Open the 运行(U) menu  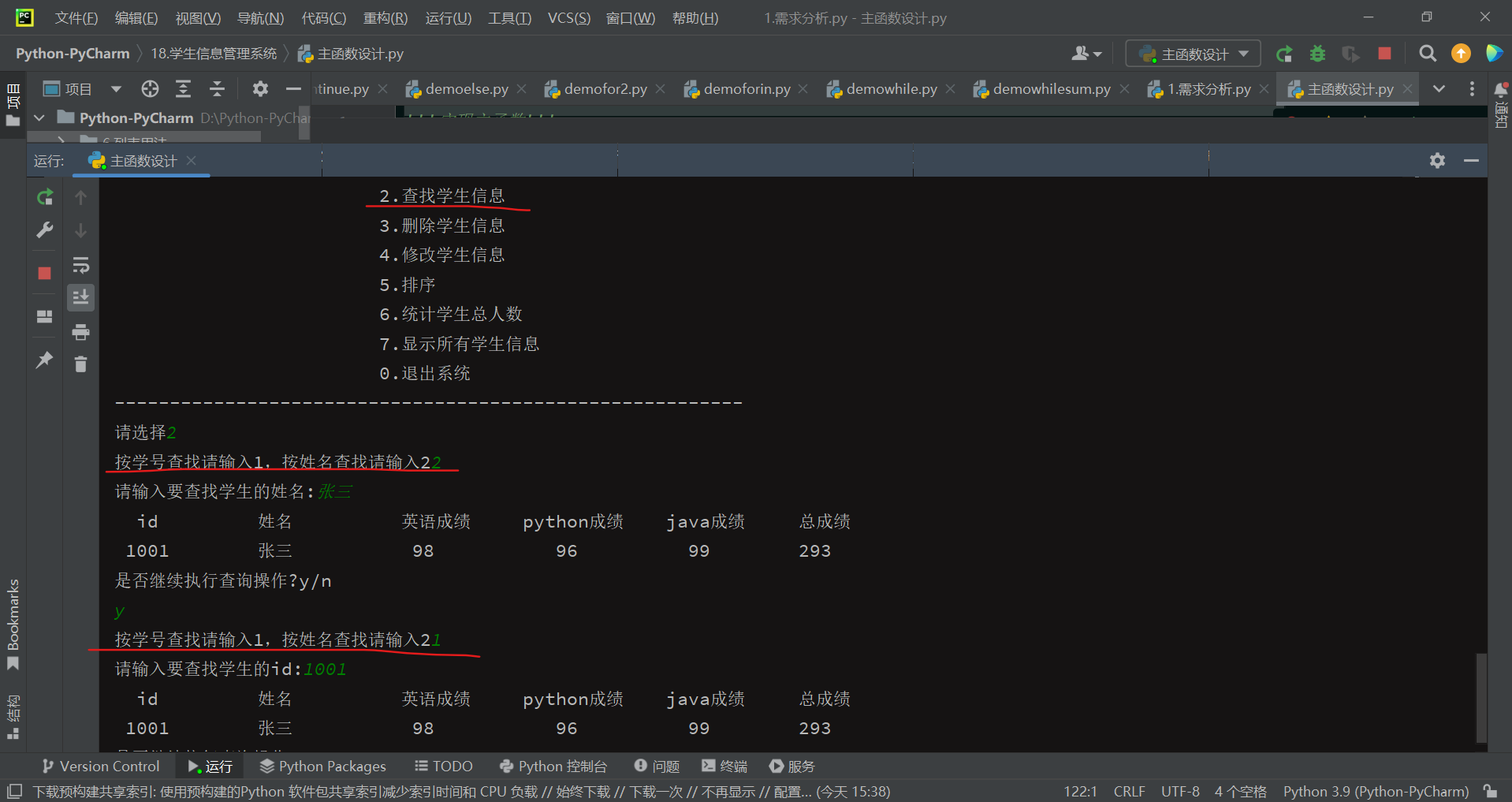coord(448,17)
